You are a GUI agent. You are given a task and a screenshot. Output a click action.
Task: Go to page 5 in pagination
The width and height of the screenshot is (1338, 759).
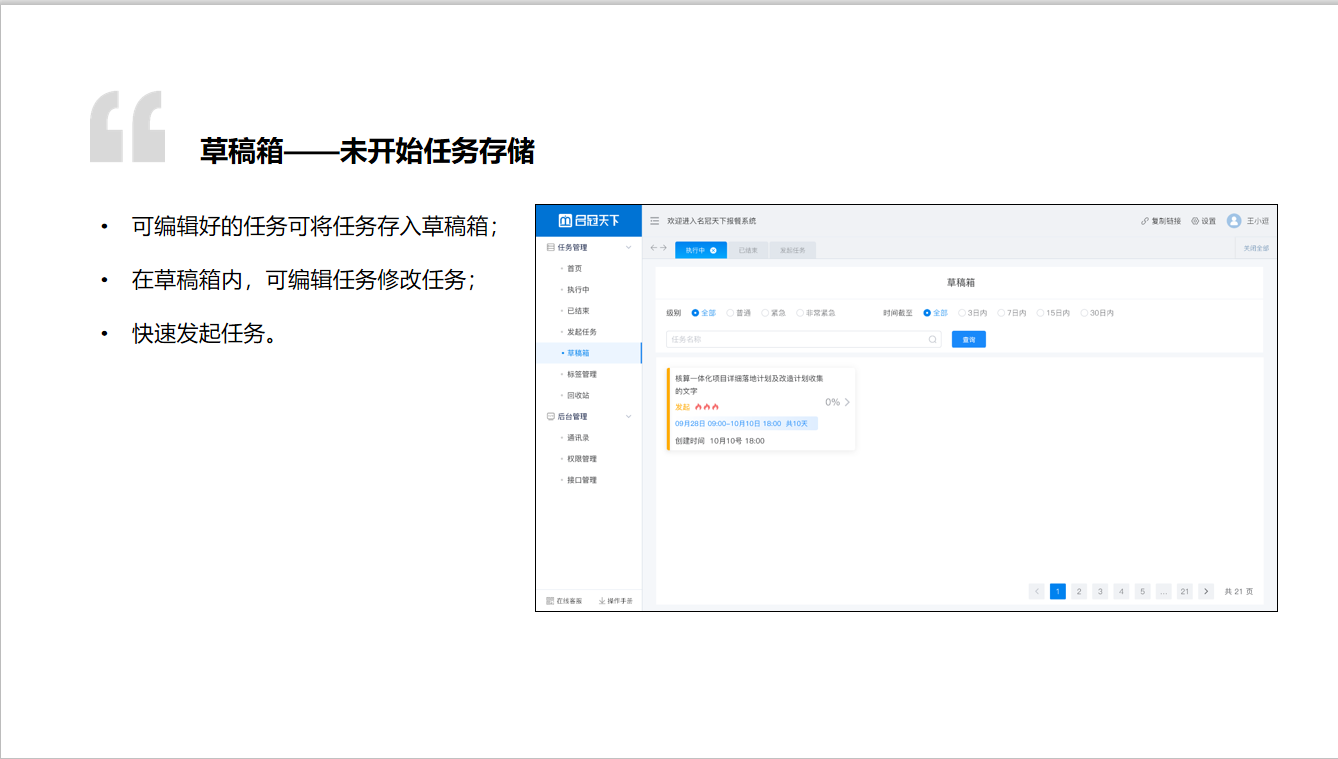pos(1143,591)
